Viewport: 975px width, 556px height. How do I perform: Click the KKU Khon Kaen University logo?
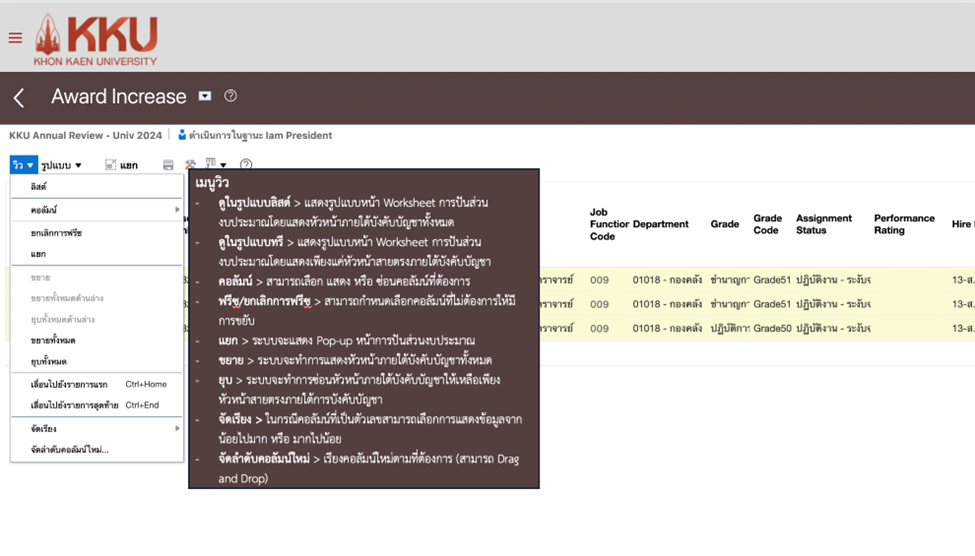point(96,39)
